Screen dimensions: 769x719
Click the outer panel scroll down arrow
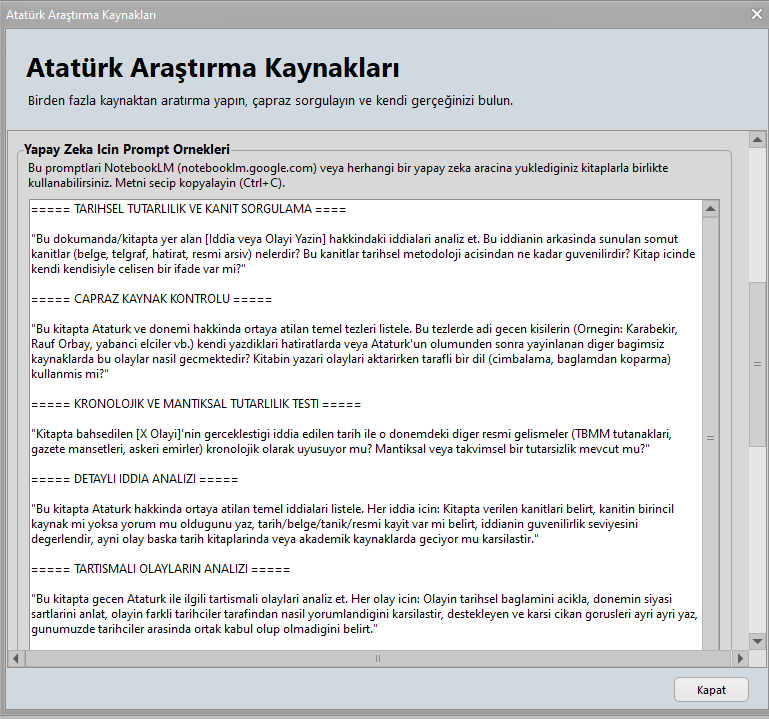click(757, 641)
